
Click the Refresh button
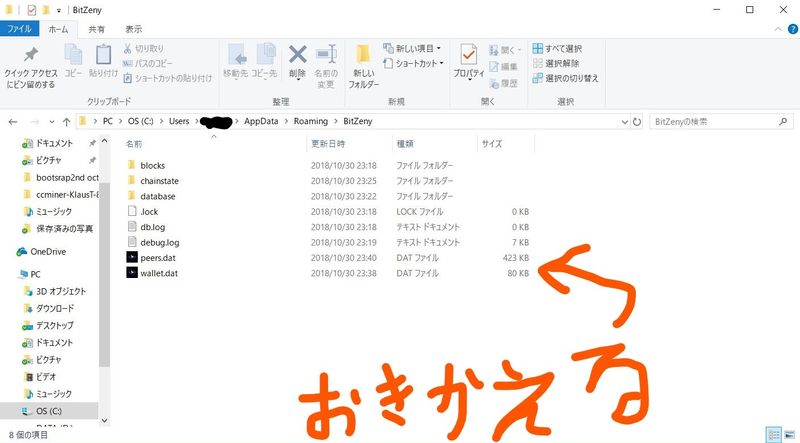point(637,122)
